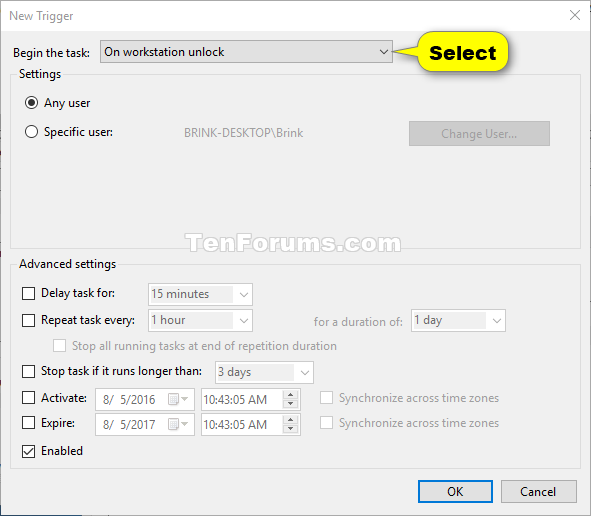
Task: Expand the '1 hour' repeat interval dropdown
Action: pyautogui.click(x=200, y=320)
